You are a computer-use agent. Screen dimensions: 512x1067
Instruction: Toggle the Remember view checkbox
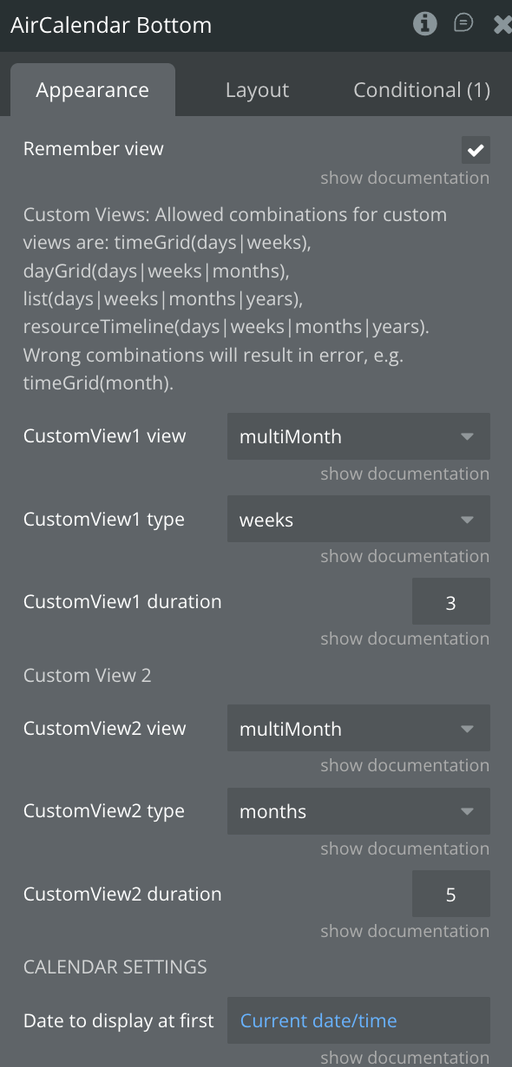click(x=476, y=150)
